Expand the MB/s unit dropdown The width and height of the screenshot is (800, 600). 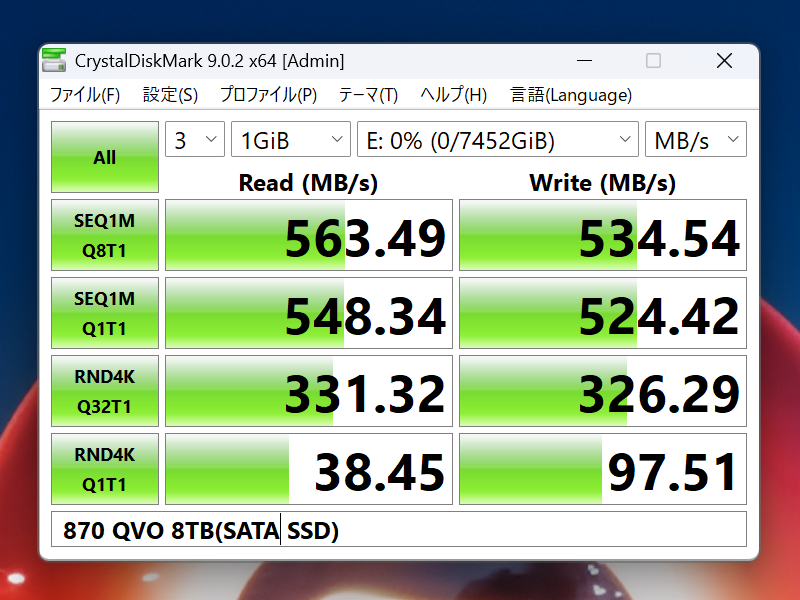[x=696, y=139]
